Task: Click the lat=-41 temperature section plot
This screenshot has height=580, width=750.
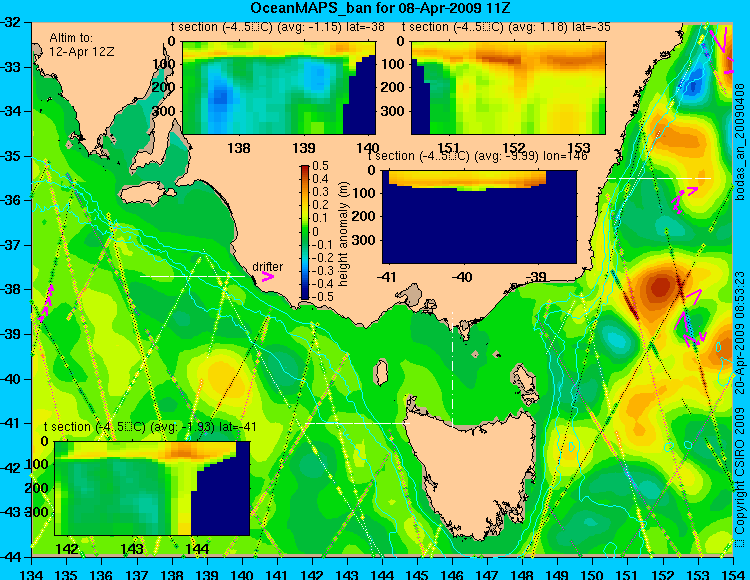Action: (x=152, y=488)
